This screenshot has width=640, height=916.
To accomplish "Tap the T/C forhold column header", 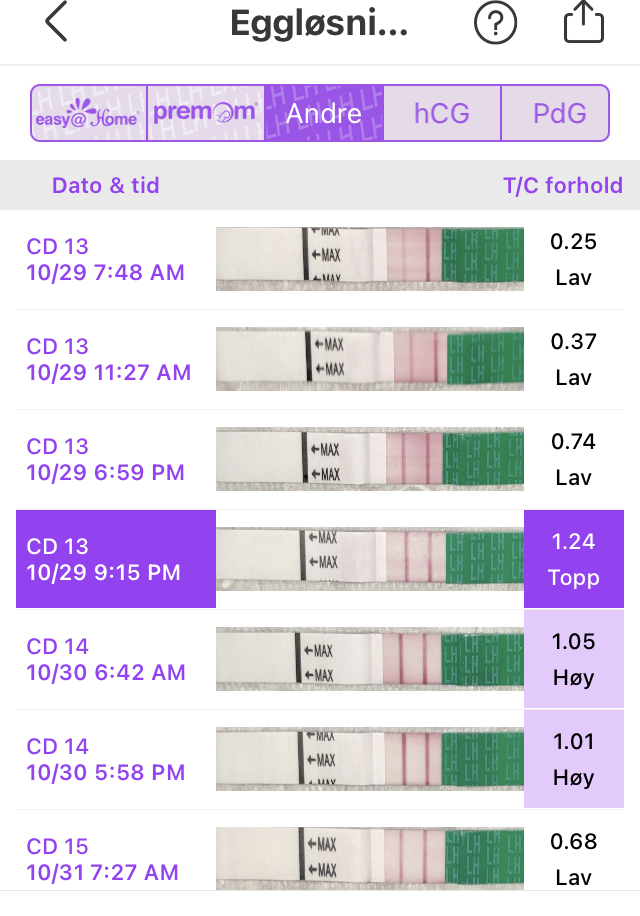I will [562, 185].
